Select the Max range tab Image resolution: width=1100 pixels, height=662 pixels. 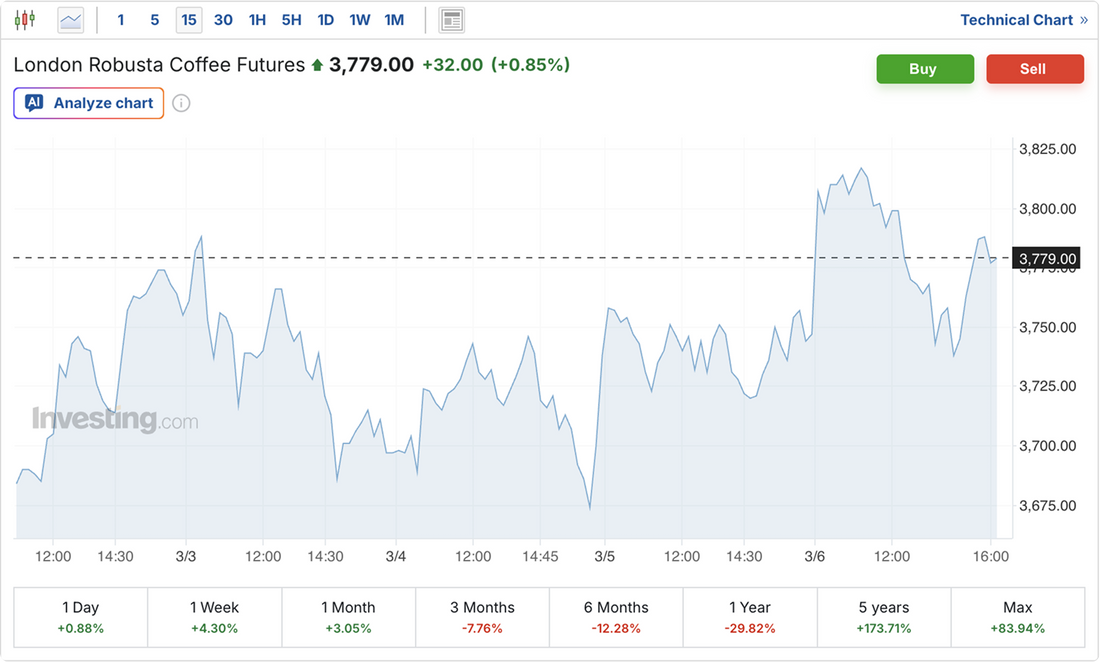[x=1018, y=617]
